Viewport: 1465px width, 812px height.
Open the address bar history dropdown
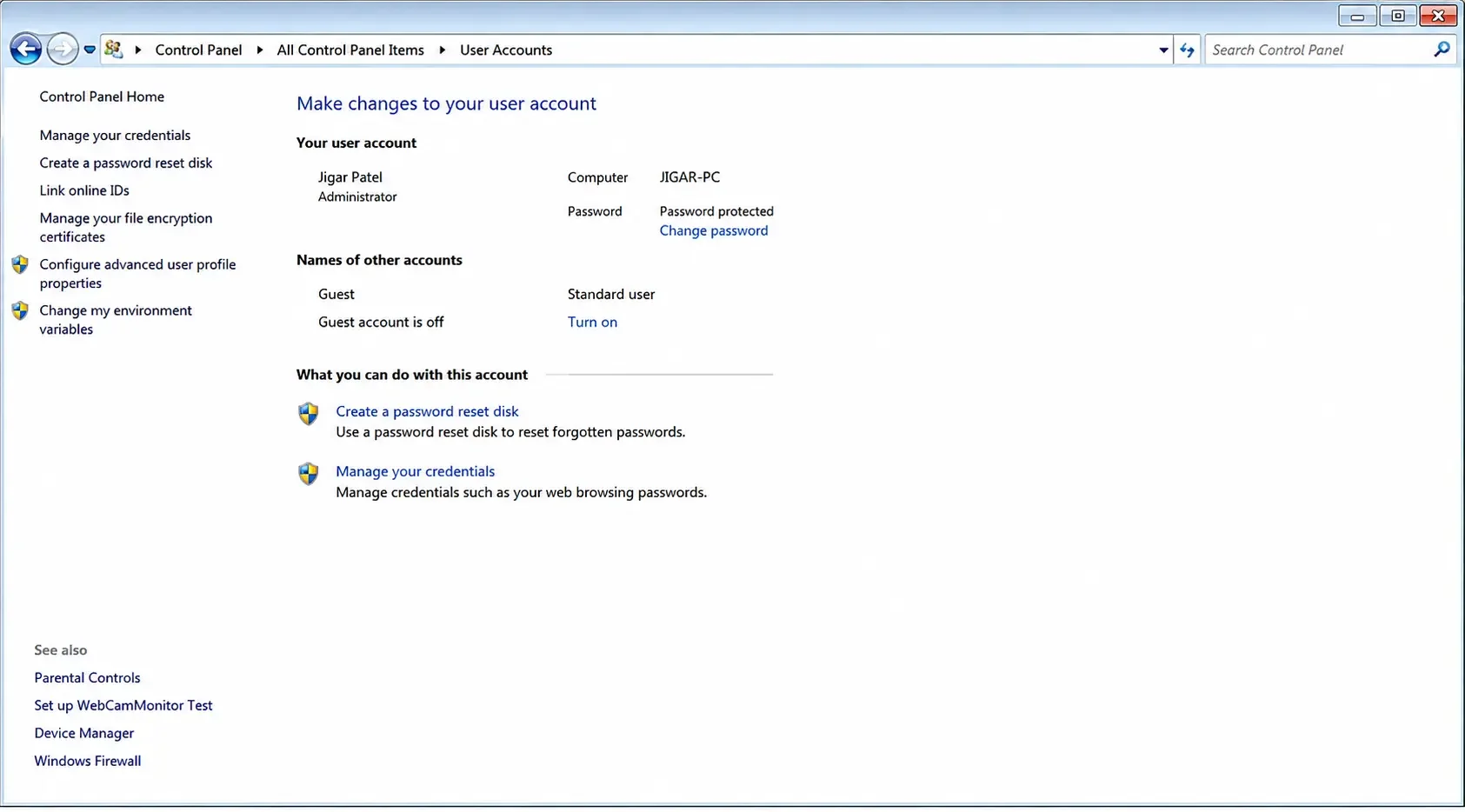click(x=1163, y=50)
